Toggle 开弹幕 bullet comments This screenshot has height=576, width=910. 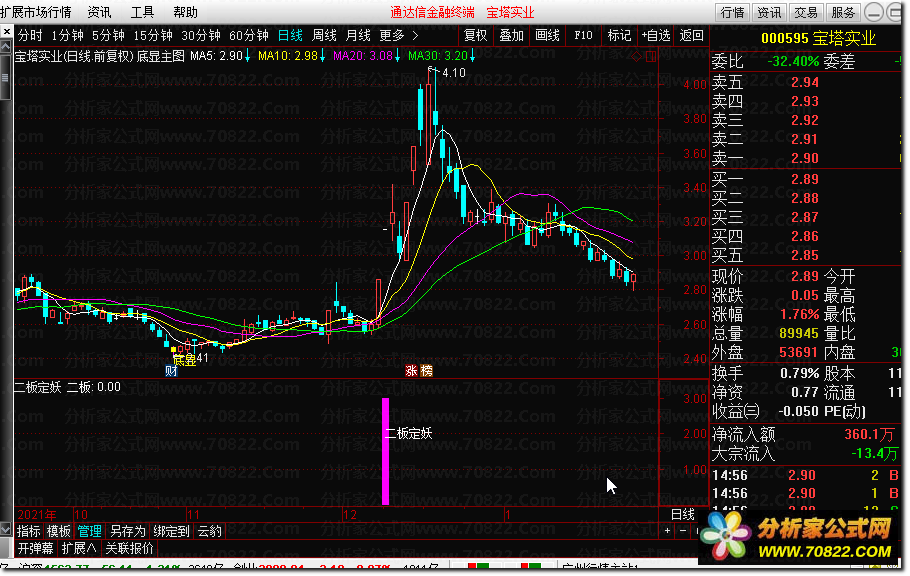[35, 548]
